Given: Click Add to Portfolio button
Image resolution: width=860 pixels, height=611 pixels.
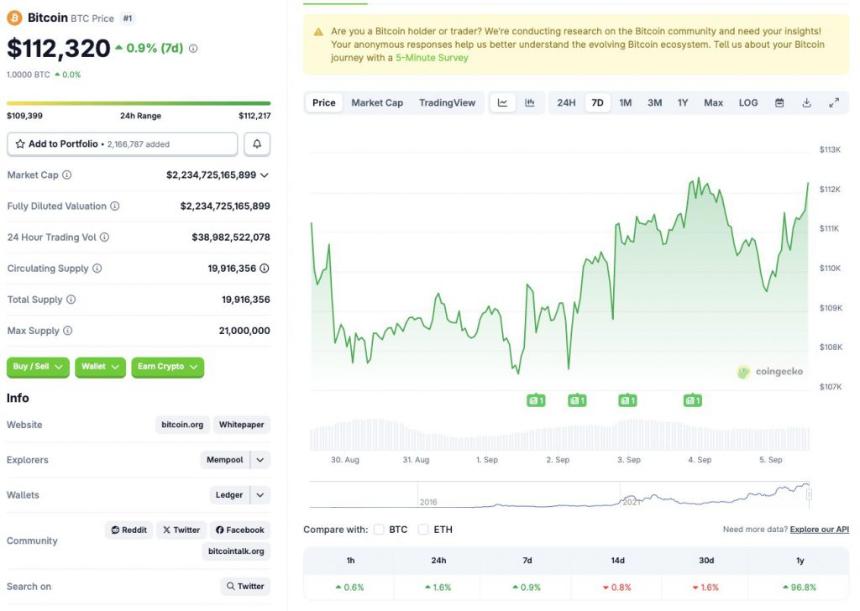Looking at the screenshot, I should [x=122, y=144].
